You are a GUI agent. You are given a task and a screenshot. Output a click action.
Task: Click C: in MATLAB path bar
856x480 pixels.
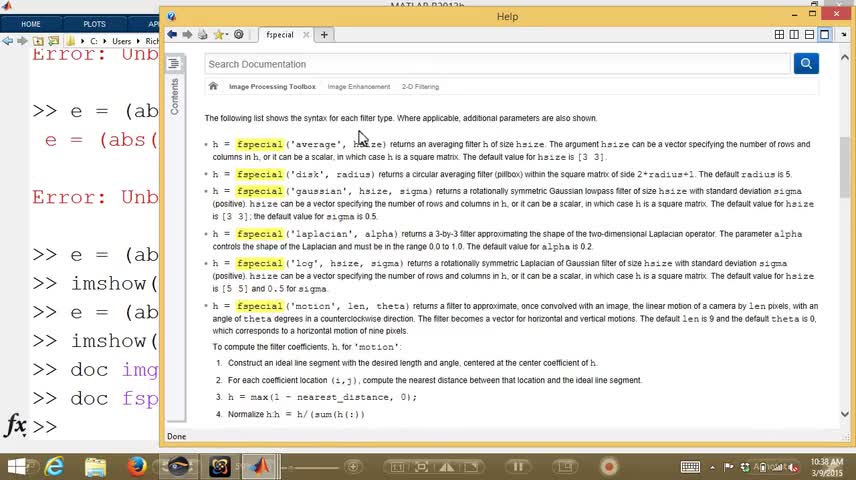[x=94, y=41]
